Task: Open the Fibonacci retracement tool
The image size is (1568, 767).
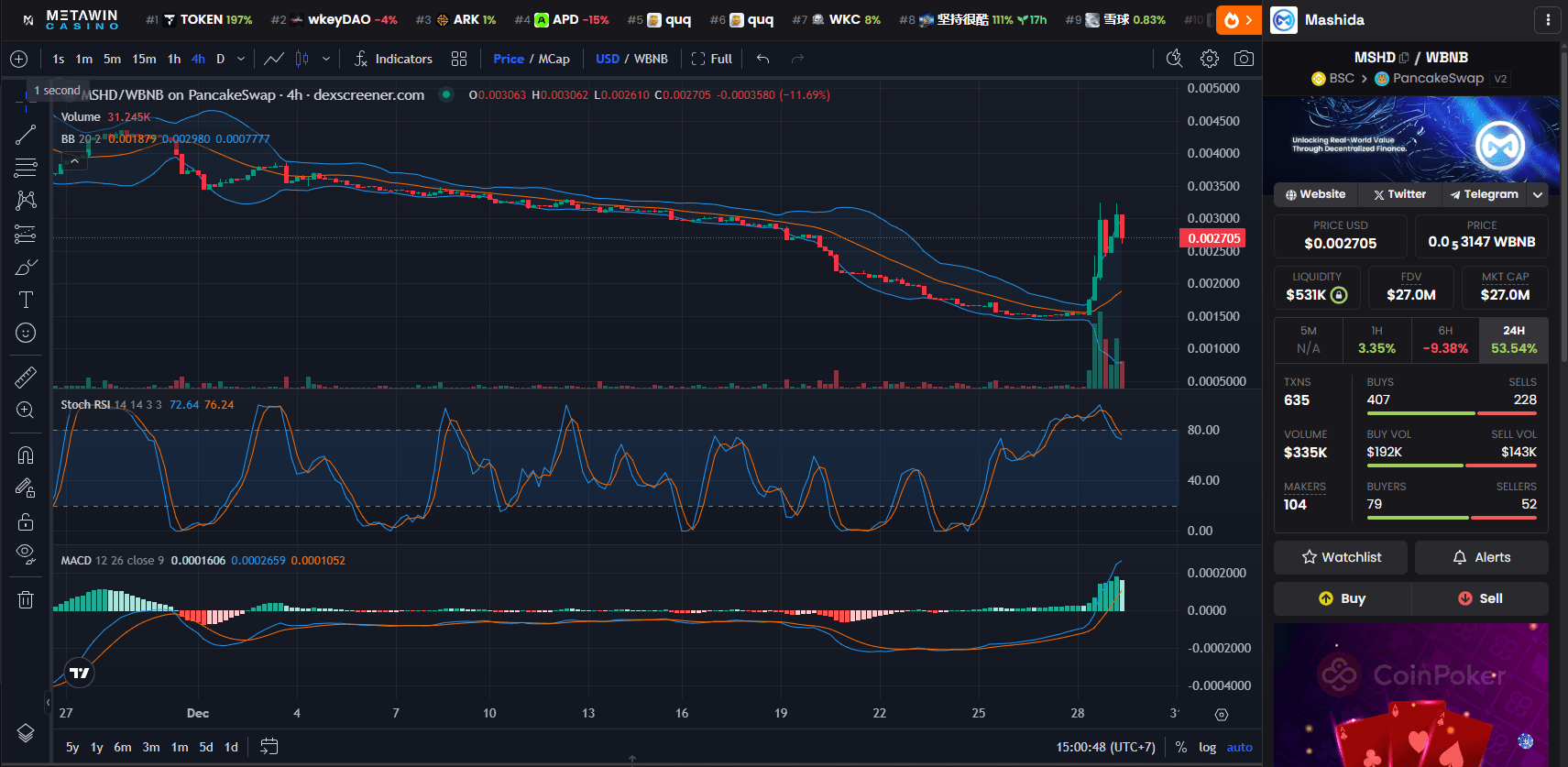Action: coord(26,168)
